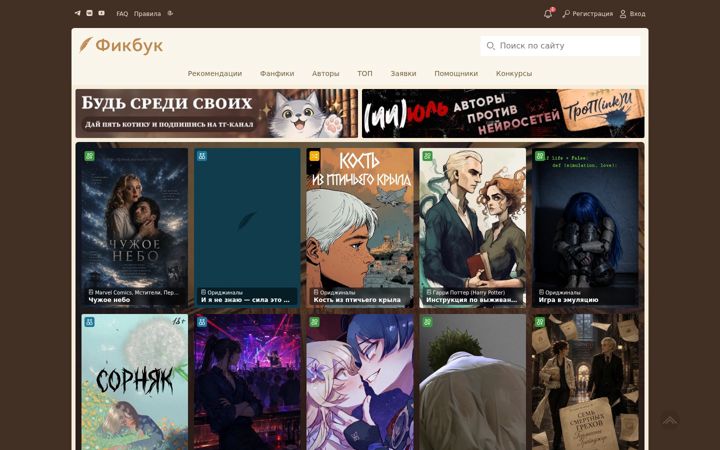The width and height of the screenshot is (720, 450).
Task: Click Ориджиналы label above Кость из птичьего крыла
Action: 334,292
